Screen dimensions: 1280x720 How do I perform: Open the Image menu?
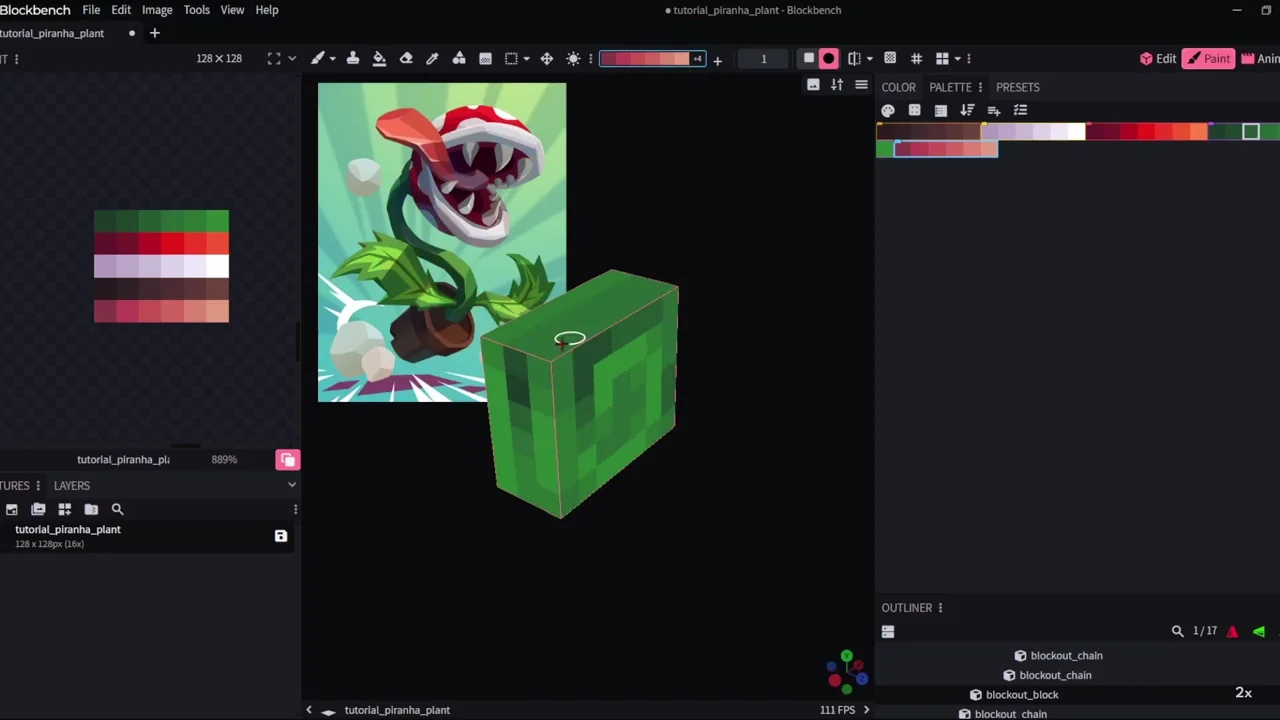[x=157, y=10]
